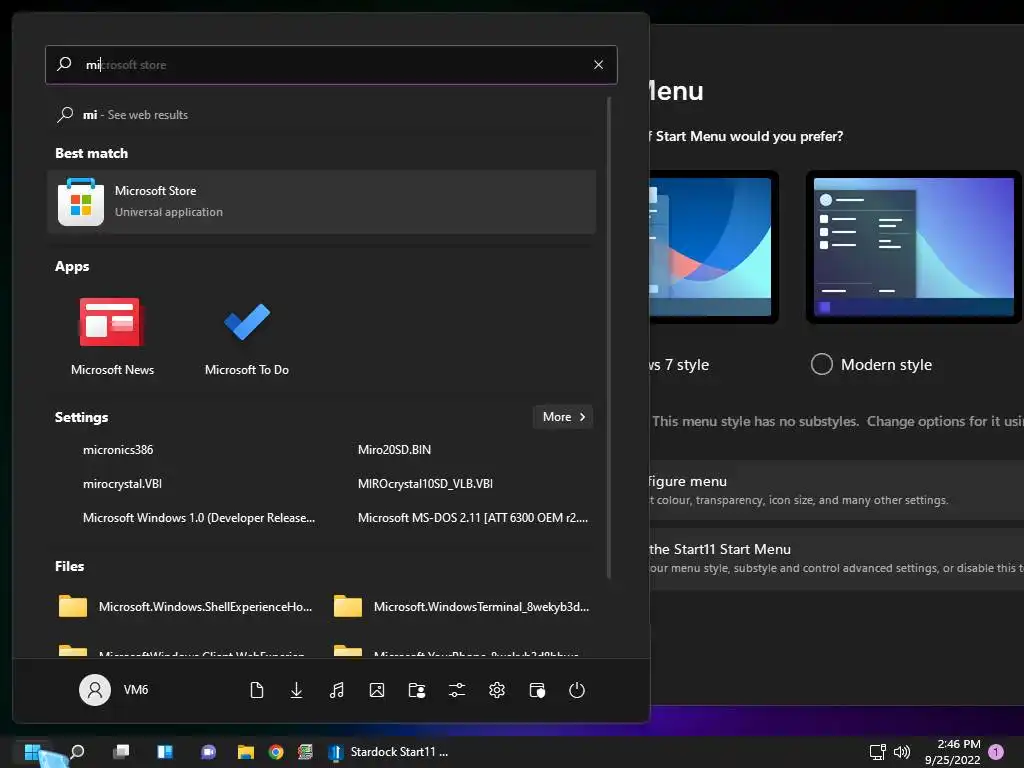Open Control Panel sliders icon
The height and width of the screenshot is (768, 1024).
pos(457,690)
